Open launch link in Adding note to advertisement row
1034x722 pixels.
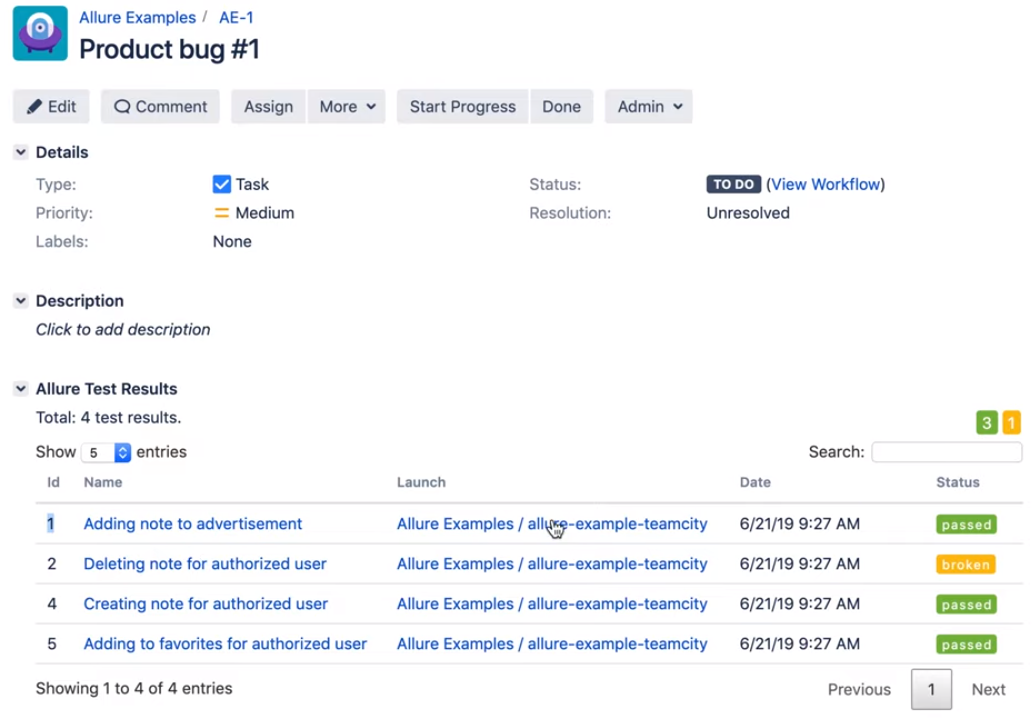tap(552, 524)
